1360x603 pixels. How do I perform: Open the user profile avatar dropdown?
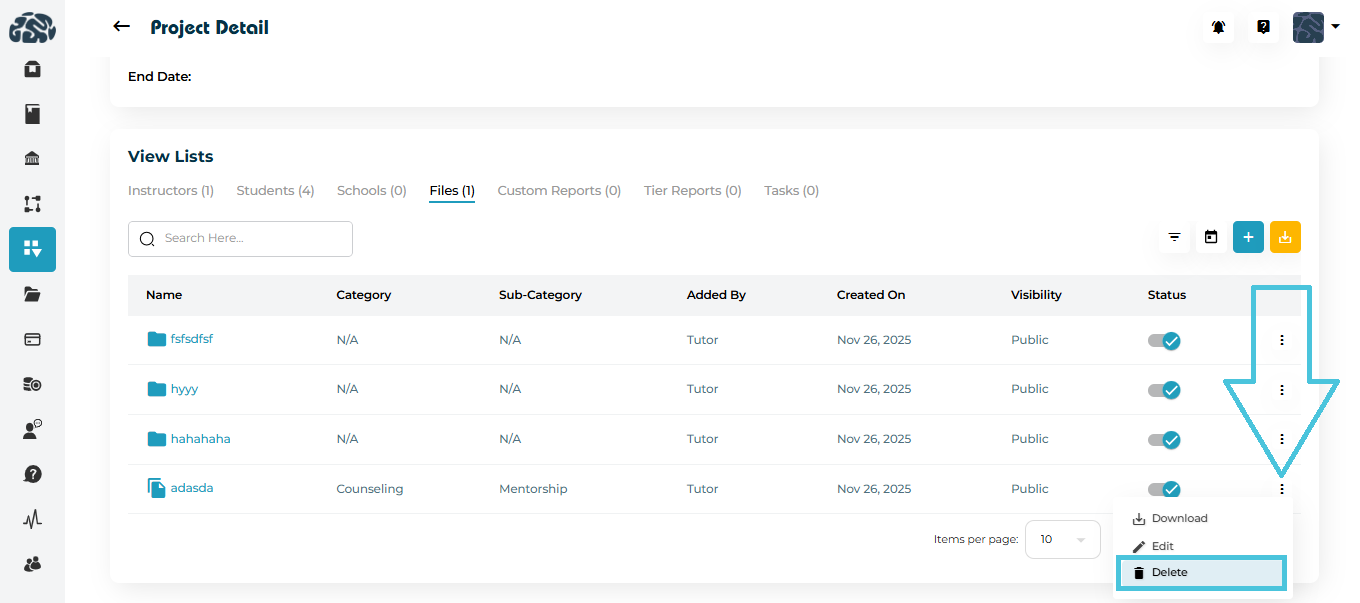click(1315, 27)
